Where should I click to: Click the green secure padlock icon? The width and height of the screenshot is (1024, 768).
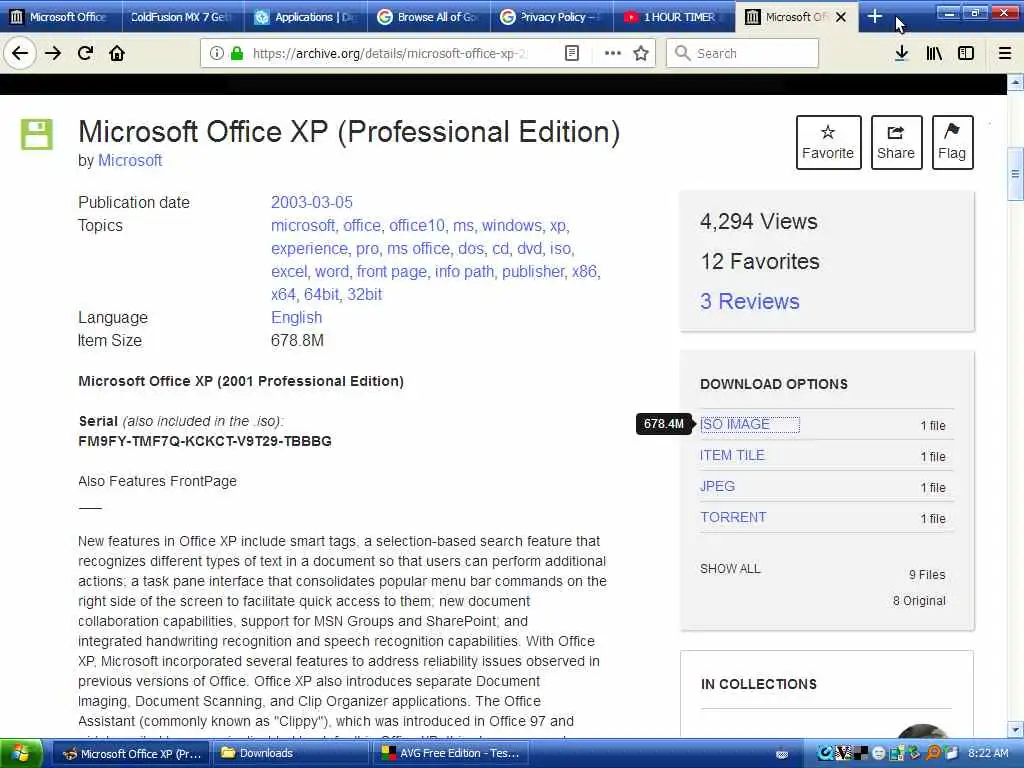(x=237, y=54)
